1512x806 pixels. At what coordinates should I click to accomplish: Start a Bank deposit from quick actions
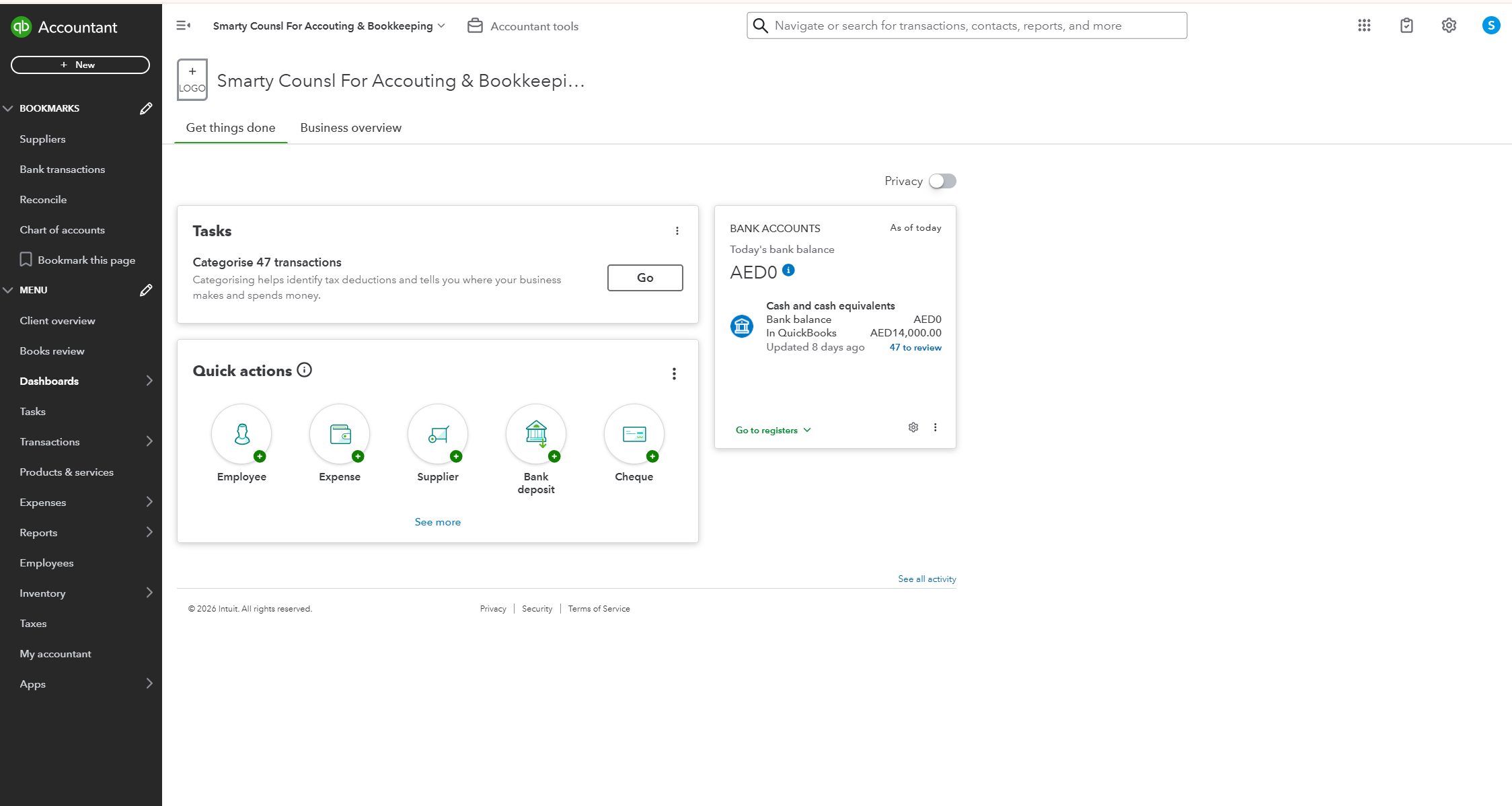click(535, 434)
